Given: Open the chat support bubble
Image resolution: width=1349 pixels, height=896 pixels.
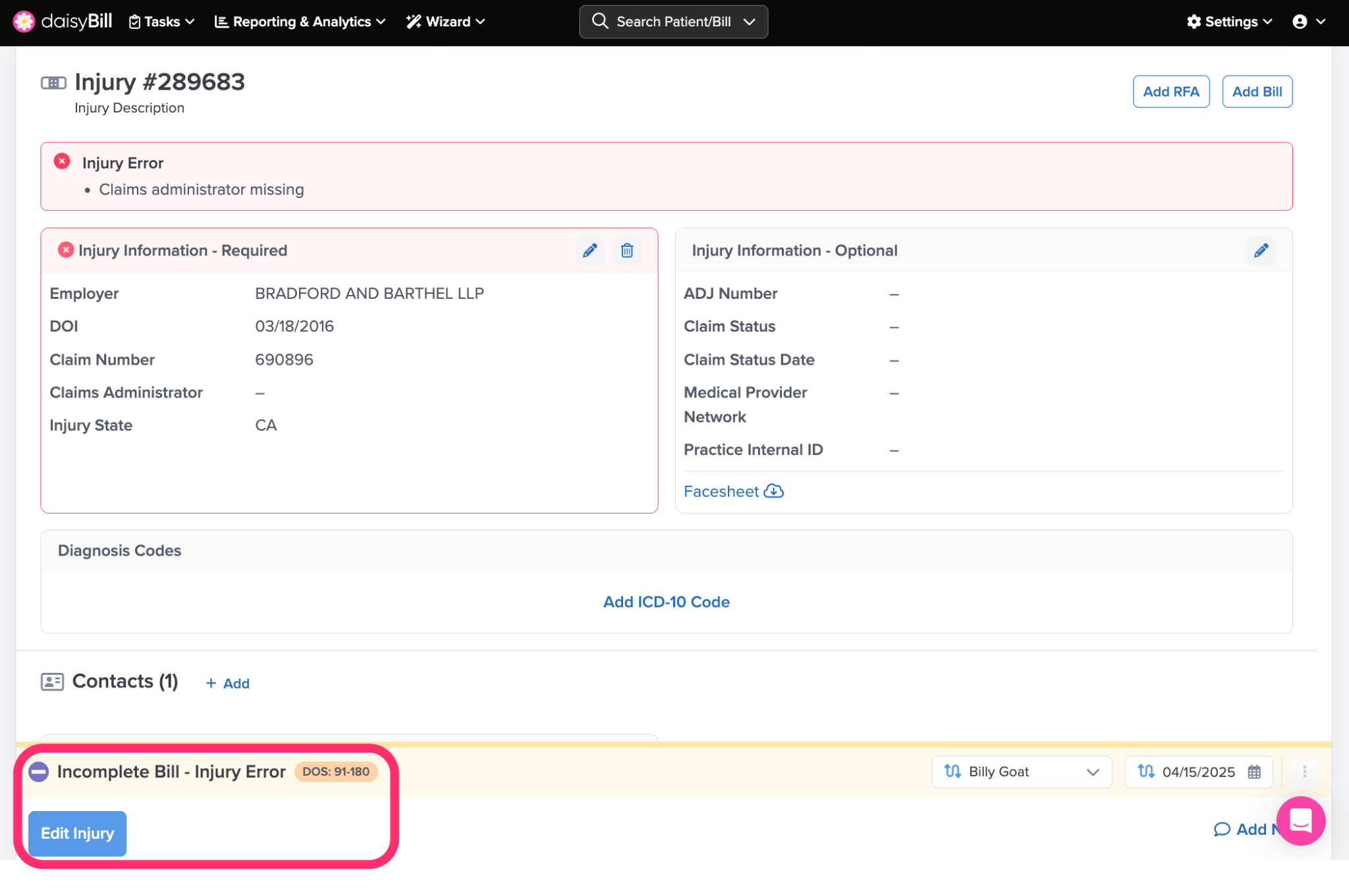Looking at the screenshot, I should pyautogui.click(x=1300, y=820).
